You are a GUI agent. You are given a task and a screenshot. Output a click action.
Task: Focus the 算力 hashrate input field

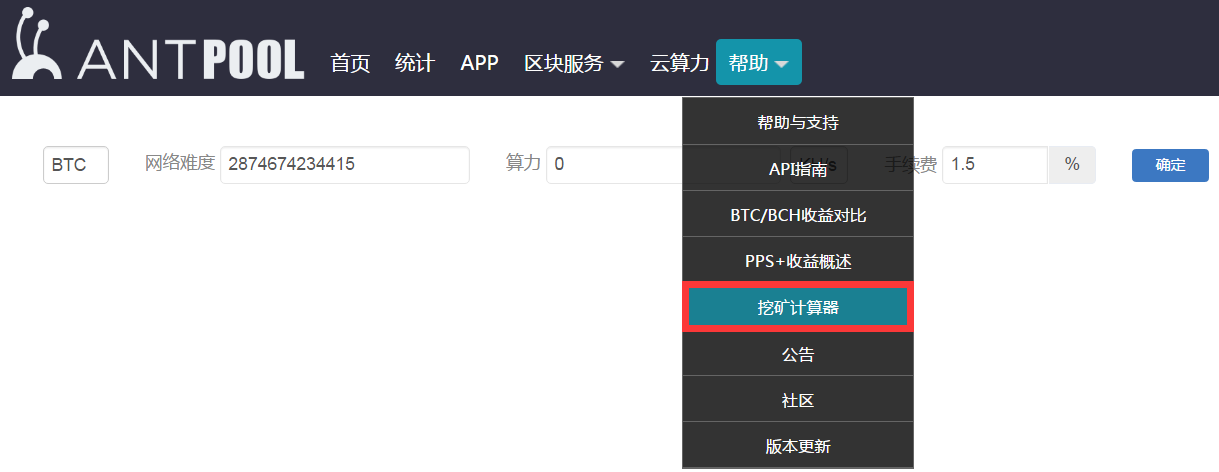point(612,165)
